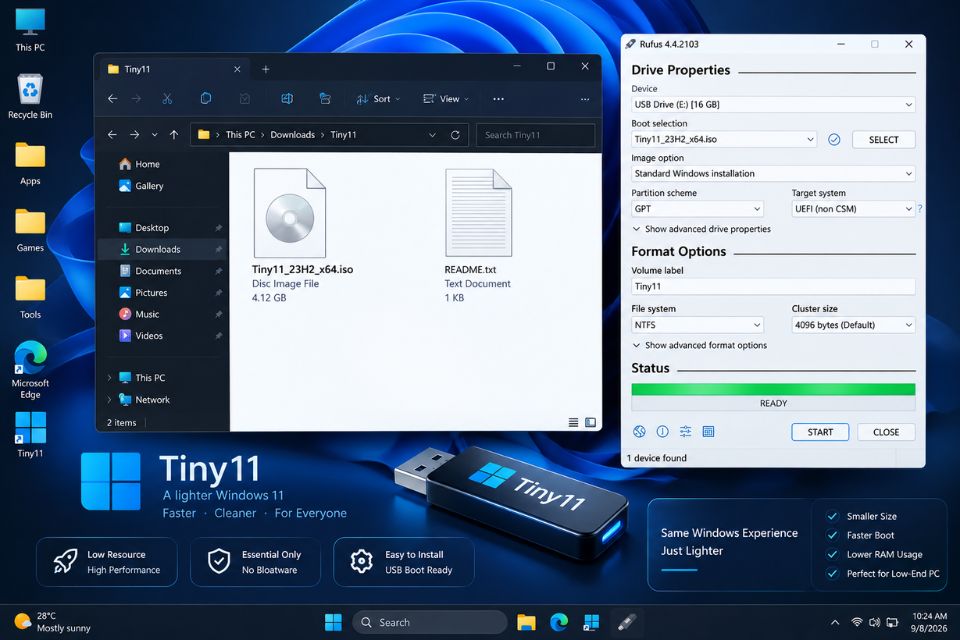
Task: Select Desktop in Explorer sidebar
Action: [x=162, y=228]
